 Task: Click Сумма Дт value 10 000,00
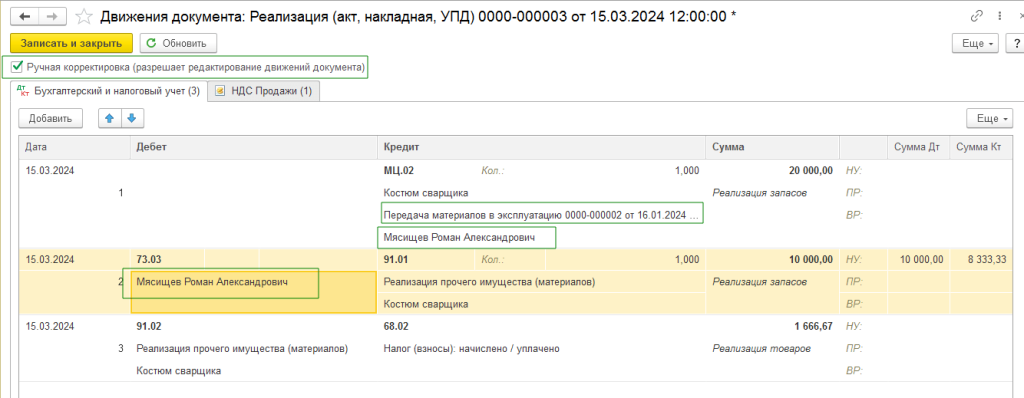tap(920, 259)
